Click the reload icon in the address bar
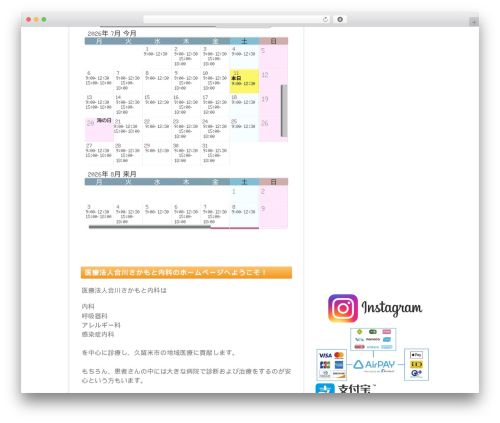This screenshot has height=423, width=500. pos(325,20)
